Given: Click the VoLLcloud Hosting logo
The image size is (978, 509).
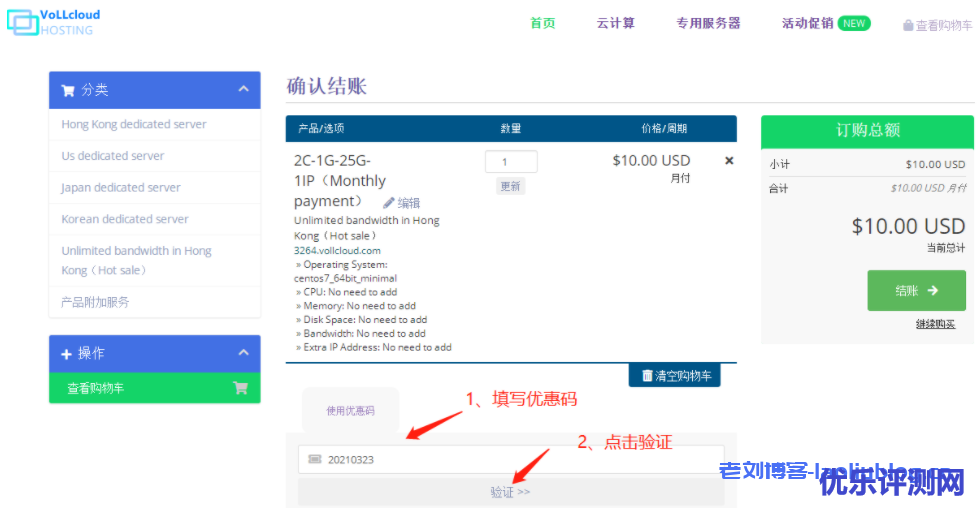Looking at the screenshot, I should point(54,22).
